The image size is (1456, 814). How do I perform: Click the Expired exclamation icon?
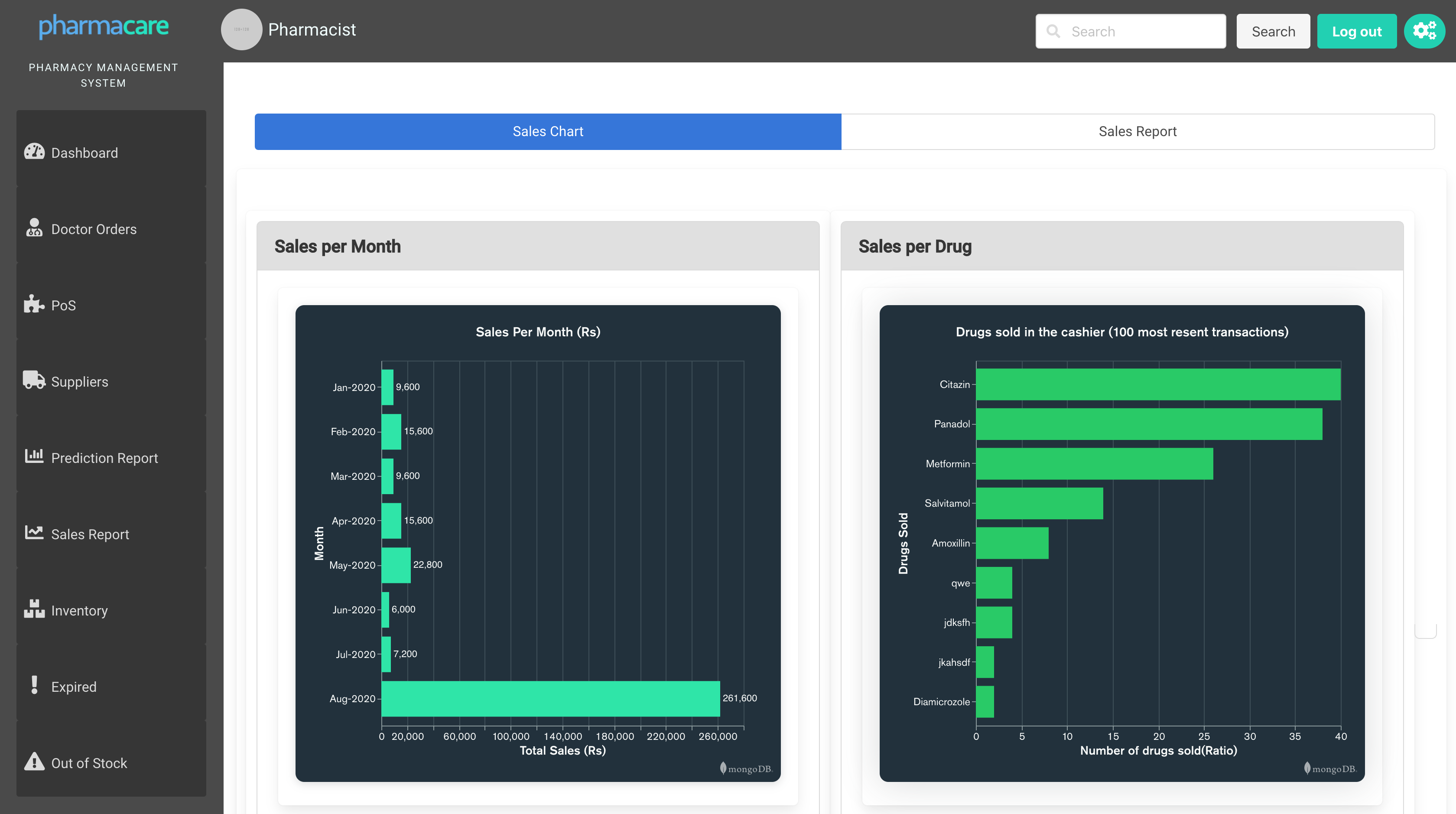pos(34,685)
